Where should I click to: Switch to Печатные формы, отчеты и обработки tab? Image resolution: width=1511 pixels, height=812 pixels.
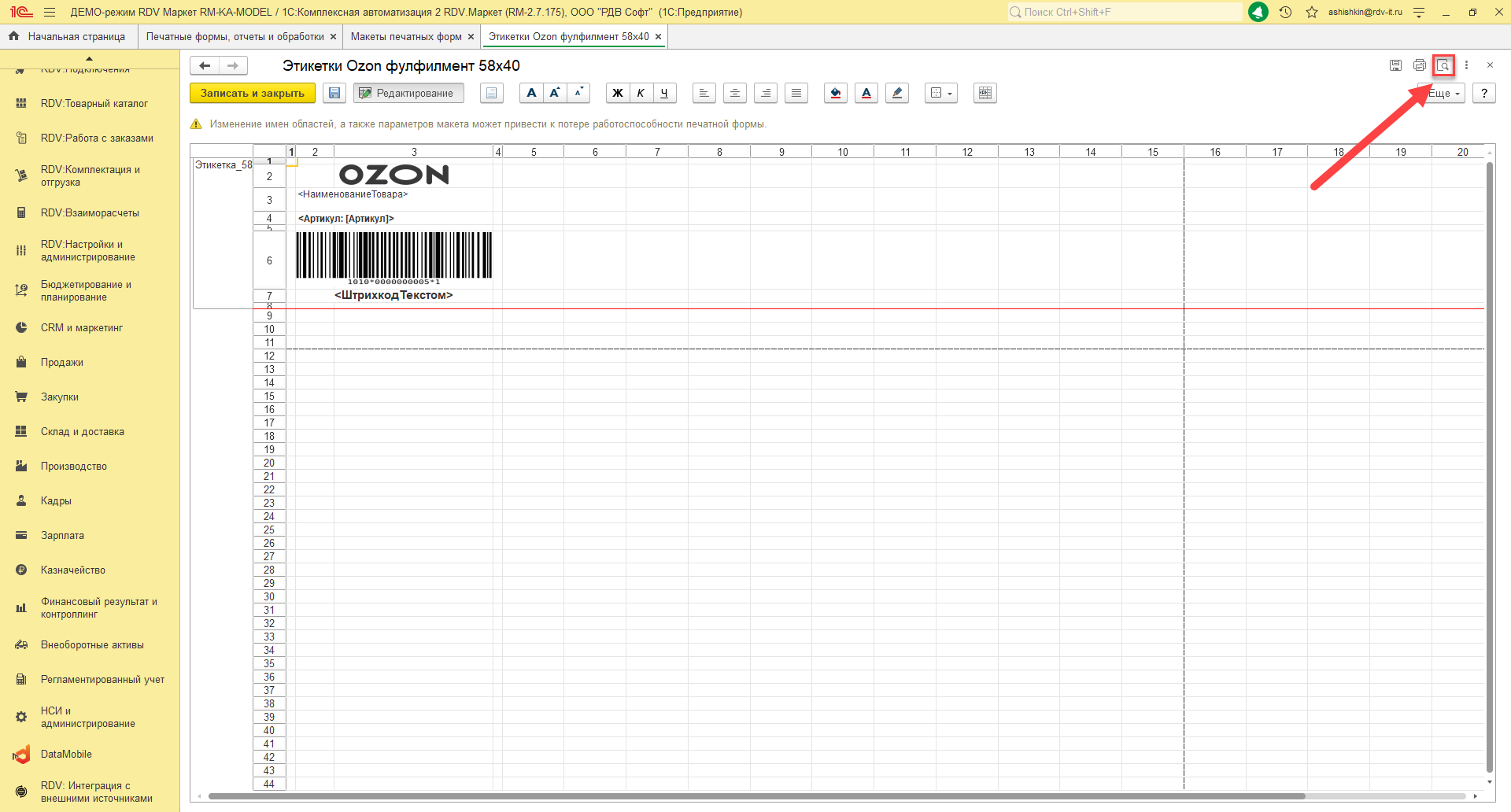pos(235,36)
